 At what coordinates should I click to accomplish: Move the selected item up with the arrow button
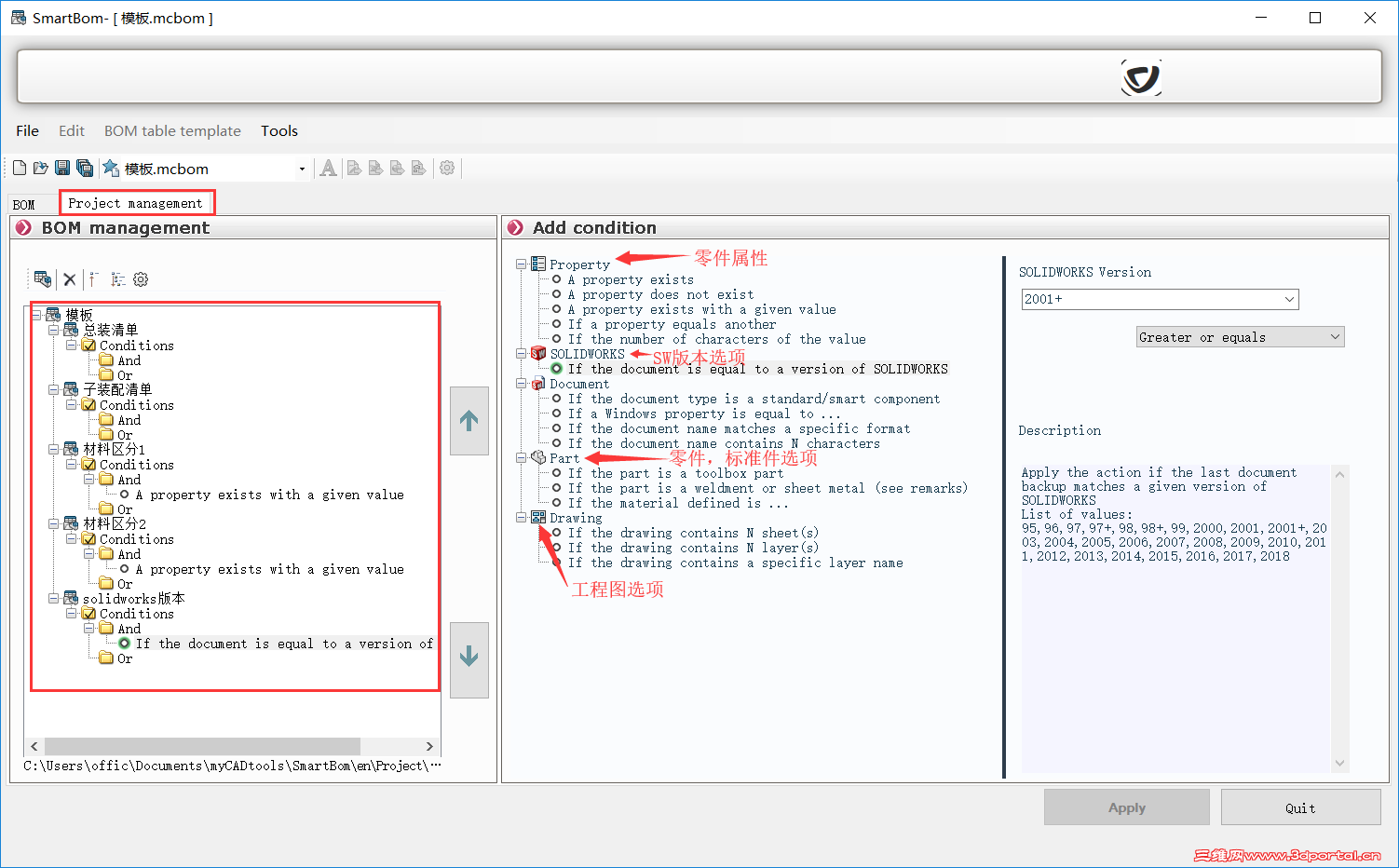point(469,421)
